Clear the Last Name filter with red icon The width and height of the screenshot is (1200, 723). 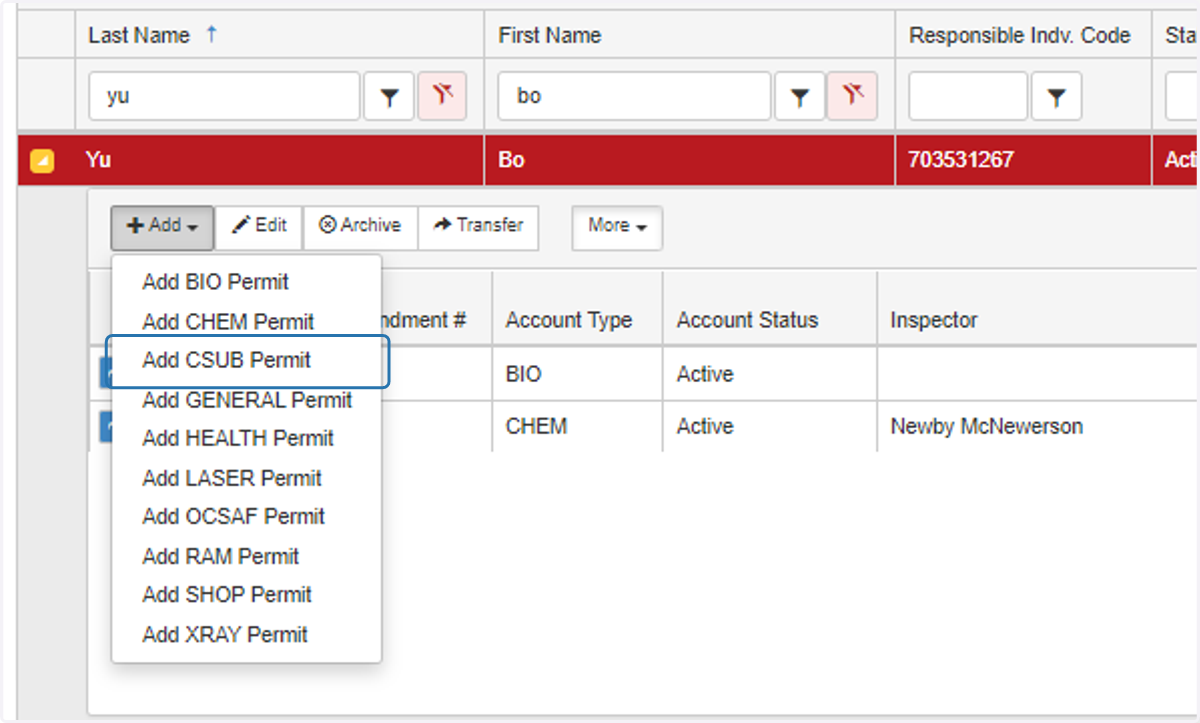click(x=442, y=96)
